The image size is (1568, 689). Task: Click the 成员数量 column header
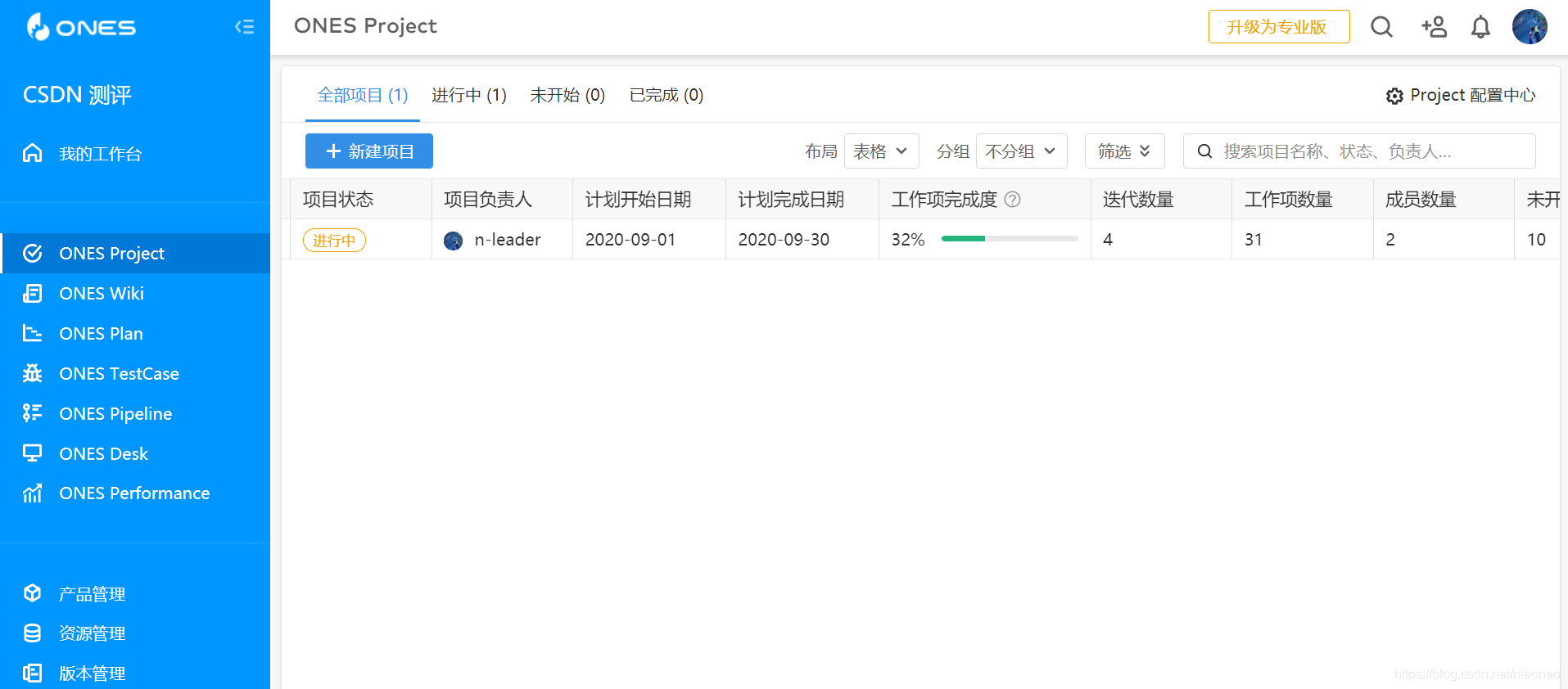coord(1444,200)
